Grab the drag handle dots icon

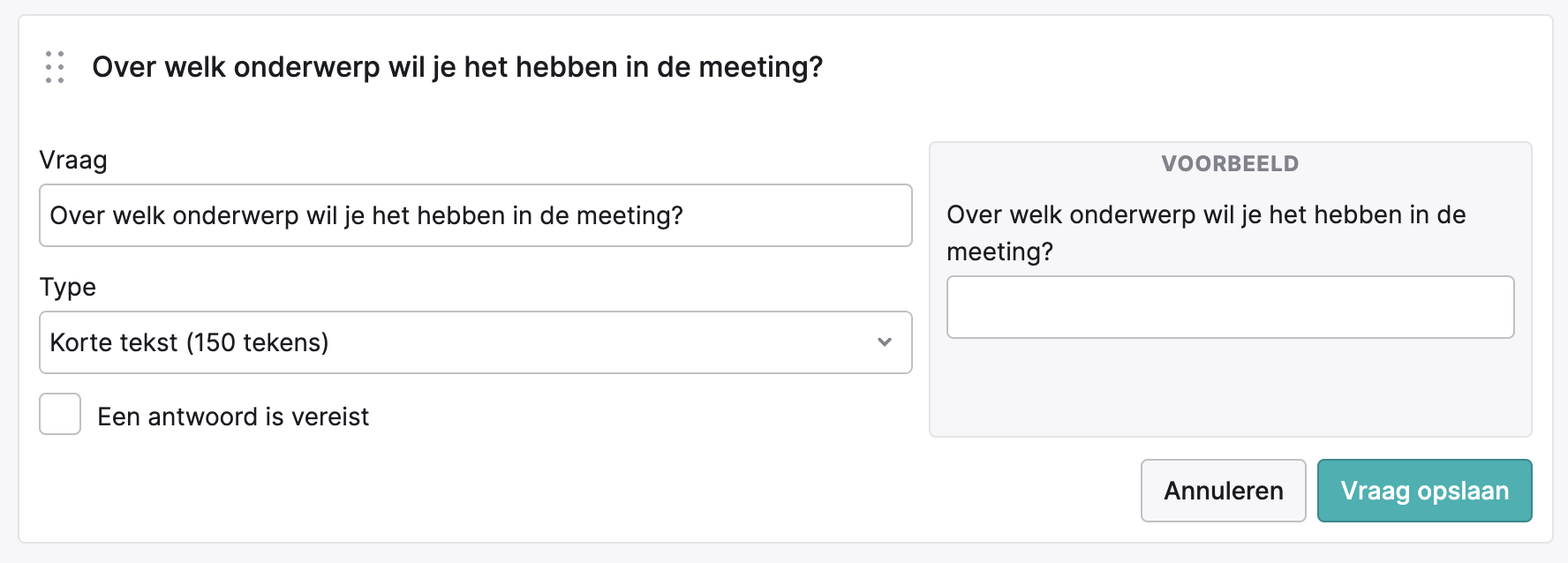point(55,67)
